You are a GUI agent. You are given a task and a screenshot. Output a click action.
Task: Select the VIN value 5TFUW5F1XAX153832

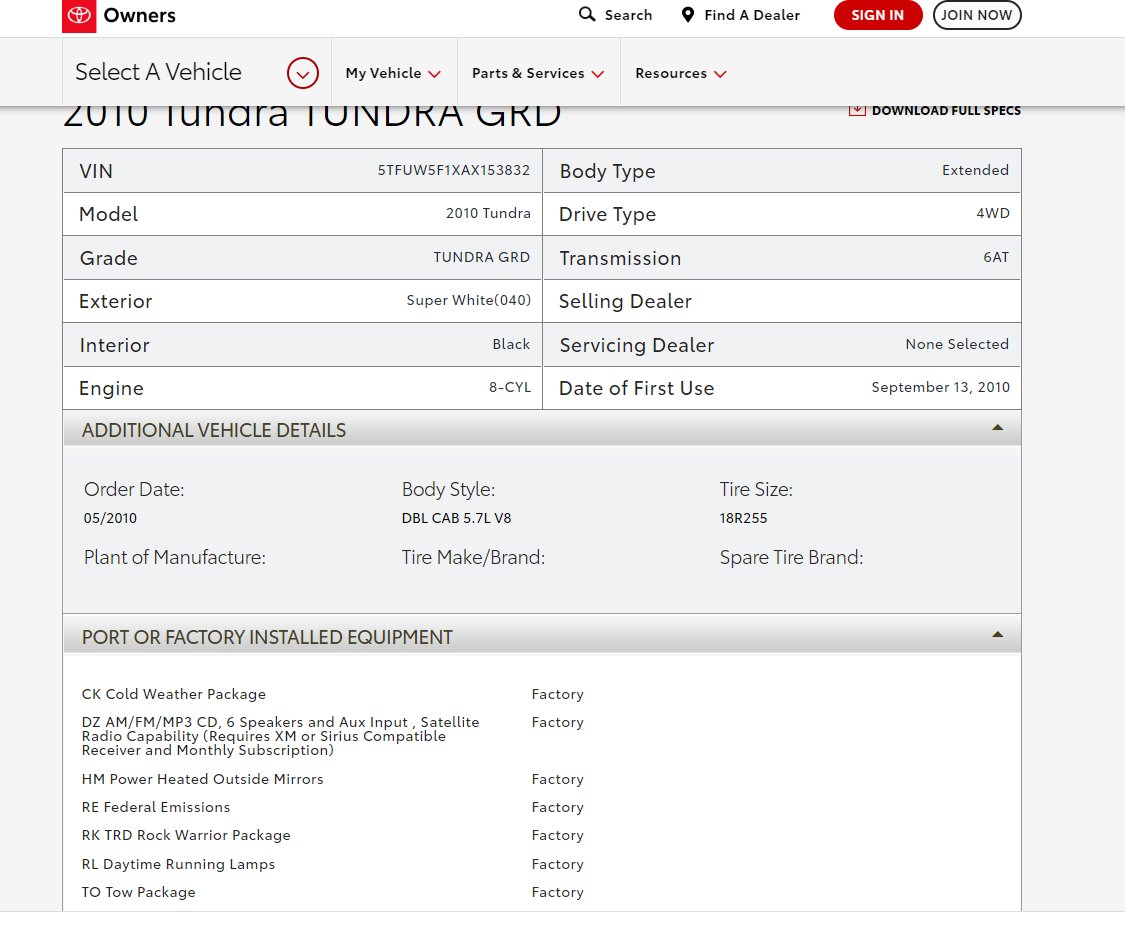454,170
